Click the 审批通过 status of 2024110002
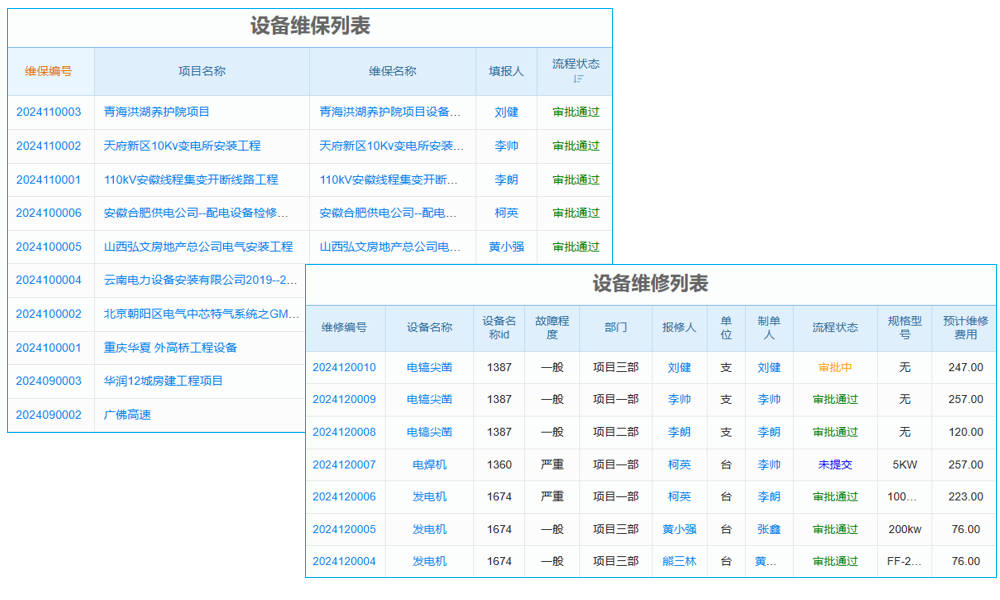The image size is (1000, 600). [577, 146]
